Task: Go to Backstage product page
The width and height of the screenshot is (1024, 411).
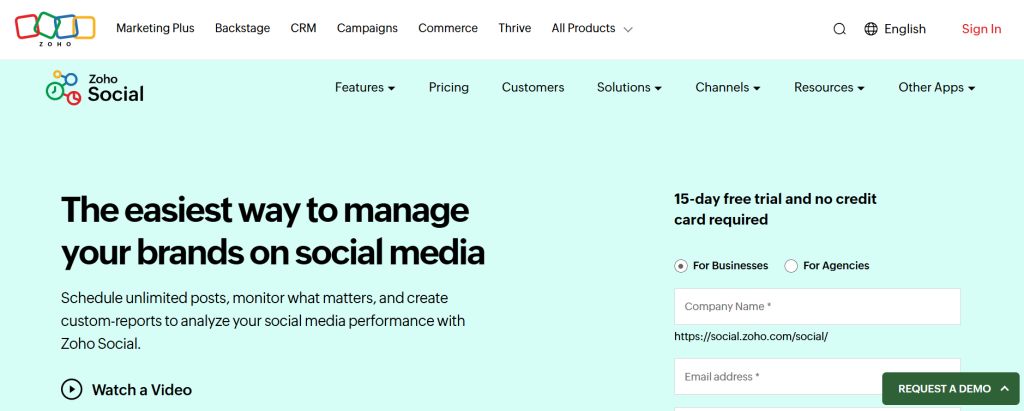Action: [x=242, y=28]
